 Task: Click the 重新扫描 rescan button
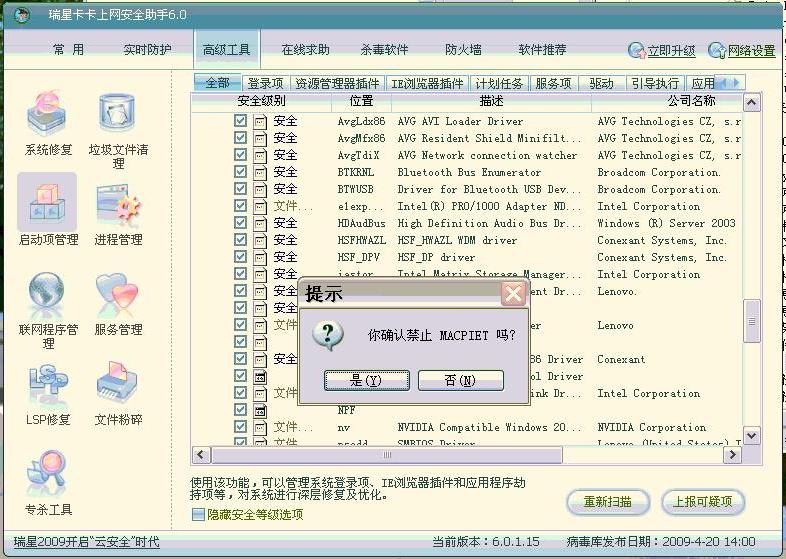607,502
